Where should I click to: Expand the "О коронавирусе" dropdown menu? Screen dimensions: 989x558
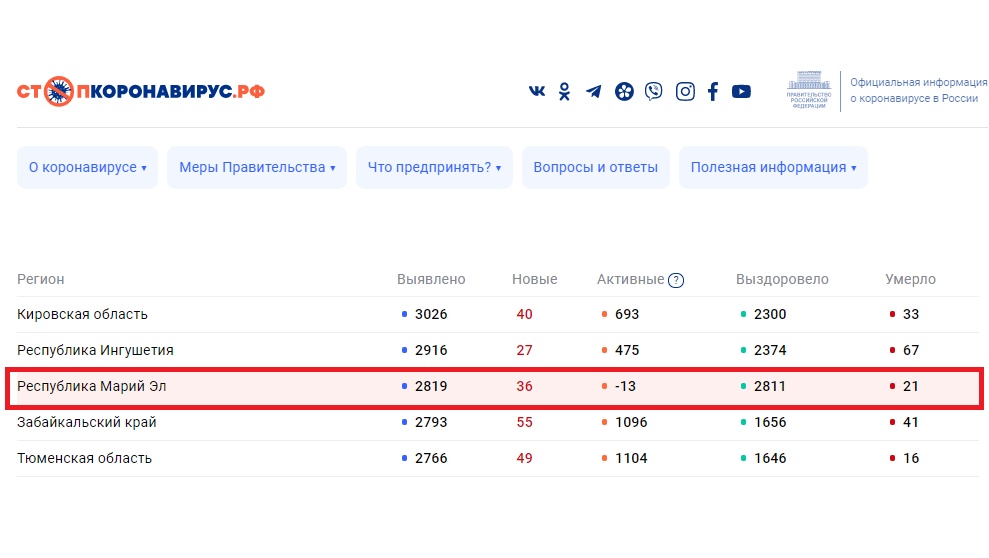click(88, 168)
